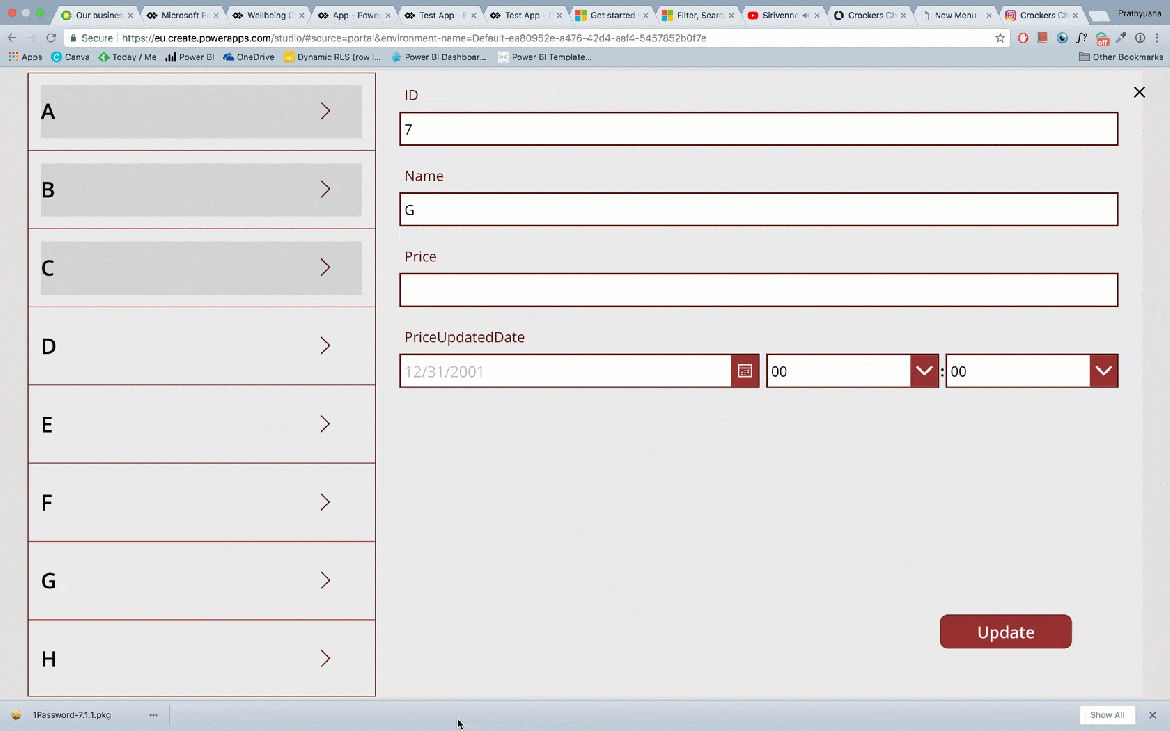Close the form with the X icon
The image size is (1170, 731).
tap(1139, 92)
